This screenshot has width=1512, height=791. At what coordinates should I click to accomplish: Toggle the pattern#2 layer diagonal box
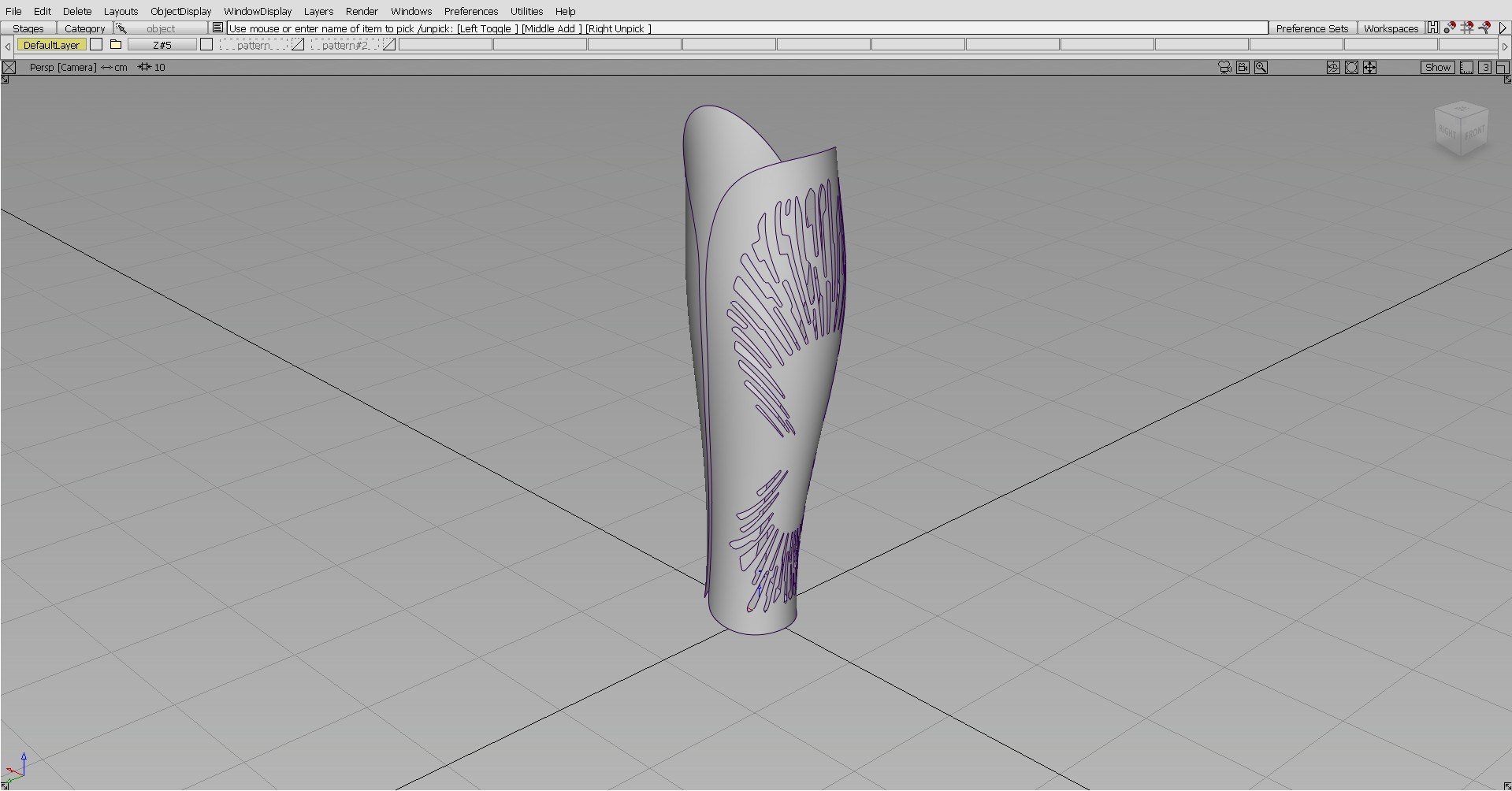point(389,45)
